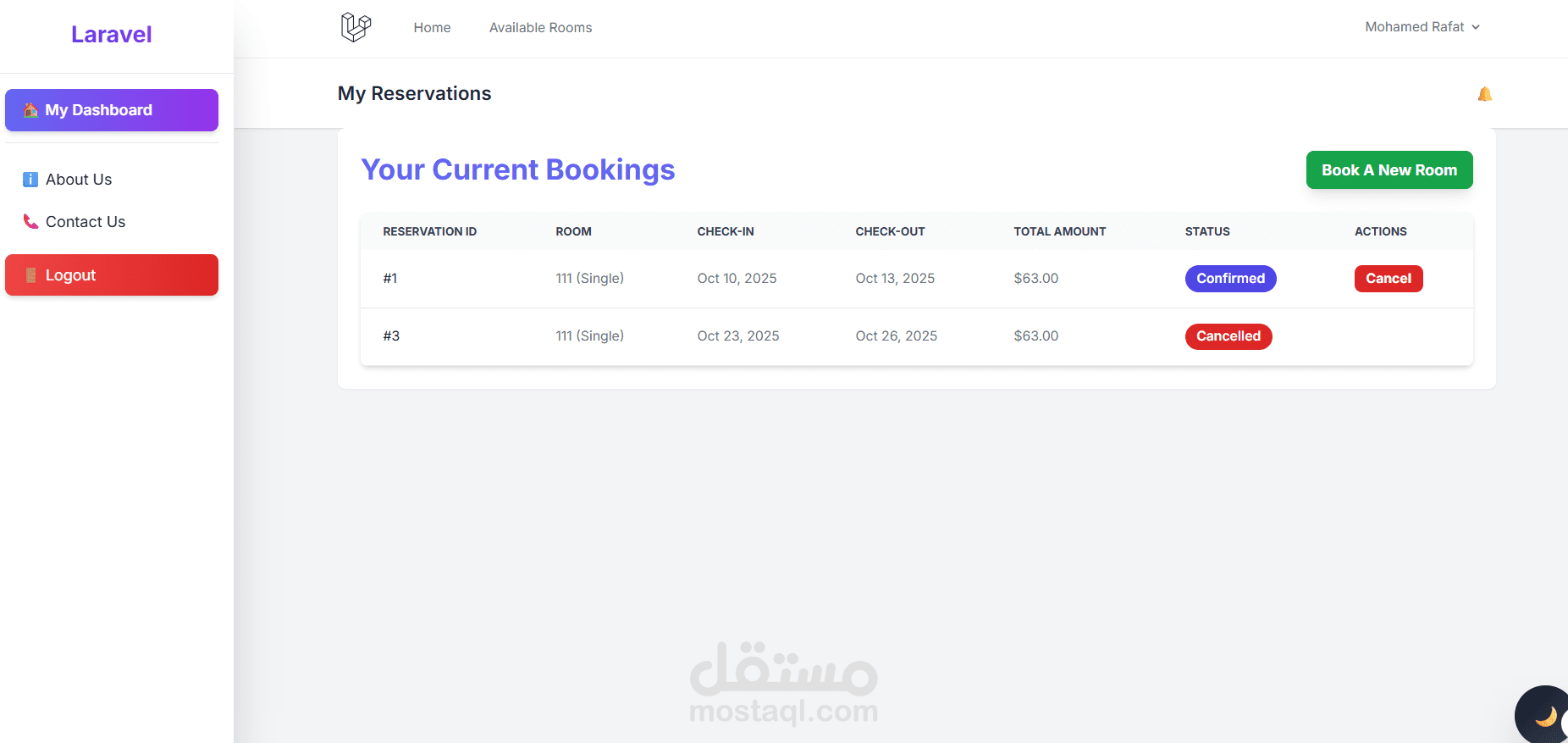Click the Laravel logo icon in navbar
The width and height of the screenshot is (1568, 743).
(x=356, y=27)
